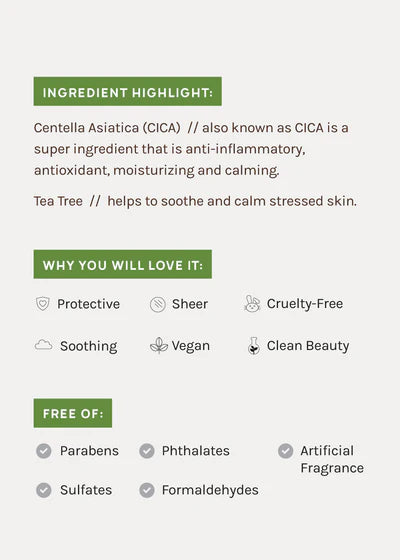Screen dimensions: 400x560
Task: Click the Tea Tree ingredient text
Action: (58, 201)
